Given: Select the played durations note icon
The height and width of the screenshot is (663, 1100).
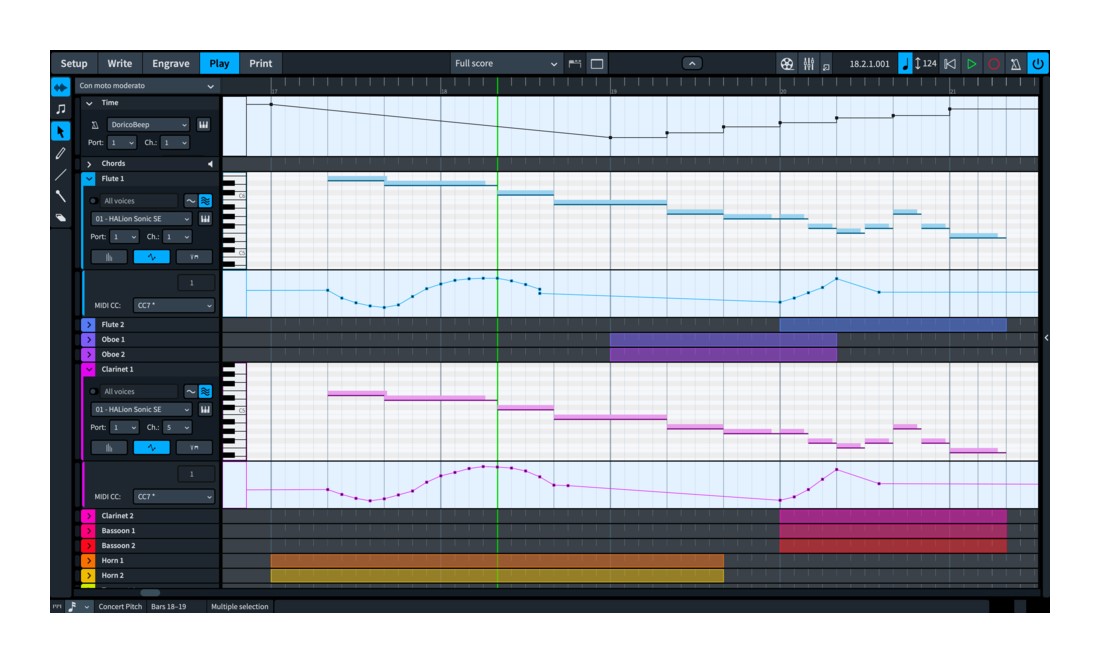Looking at the screenshot, I should (61, 109).
